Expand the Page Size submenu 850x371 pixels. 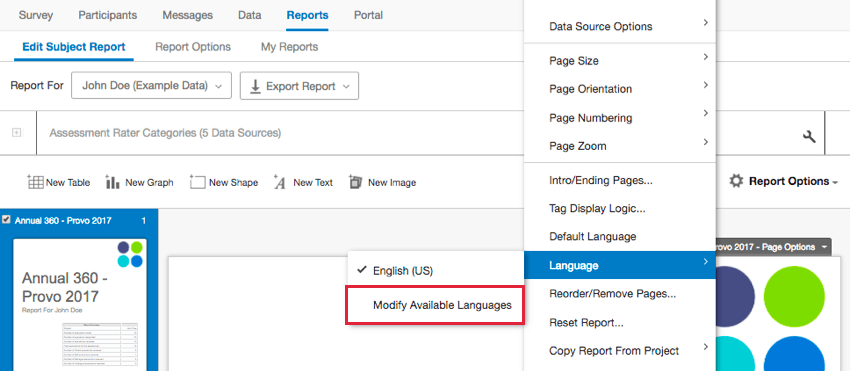[x=620, y=61]
